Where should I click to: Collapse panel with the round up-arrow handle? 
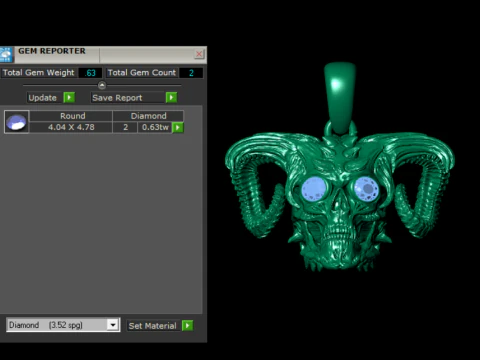pos(102,85)
